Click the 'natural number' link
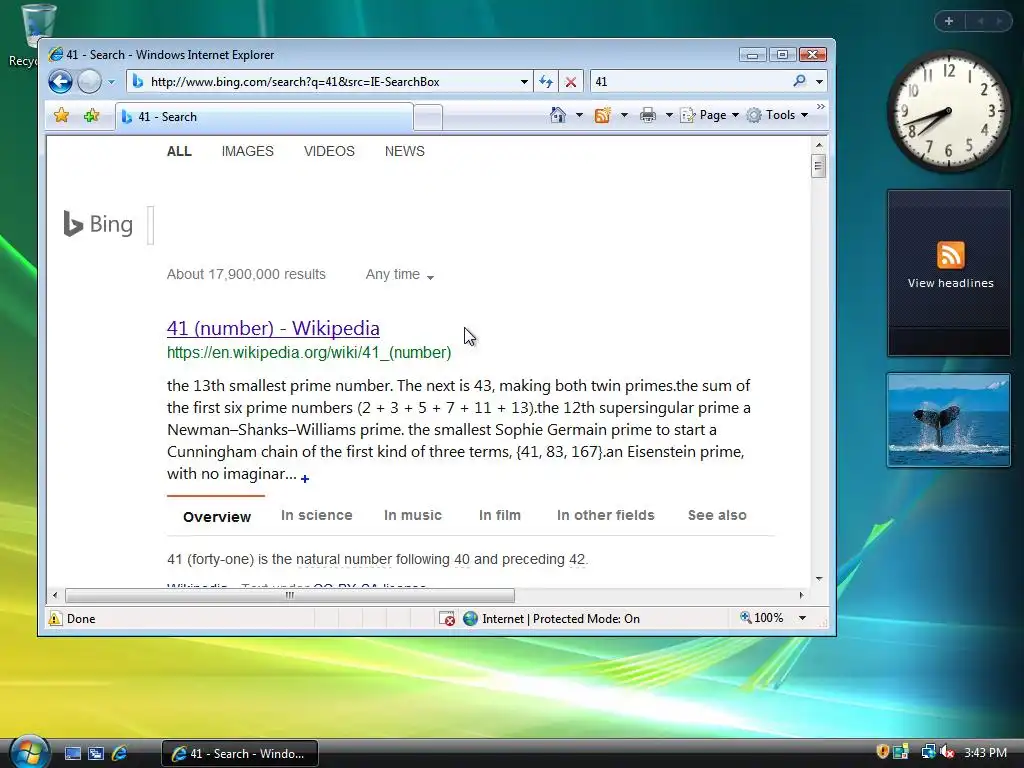This screenshot has width=1024, height=768. coord(344,560)
